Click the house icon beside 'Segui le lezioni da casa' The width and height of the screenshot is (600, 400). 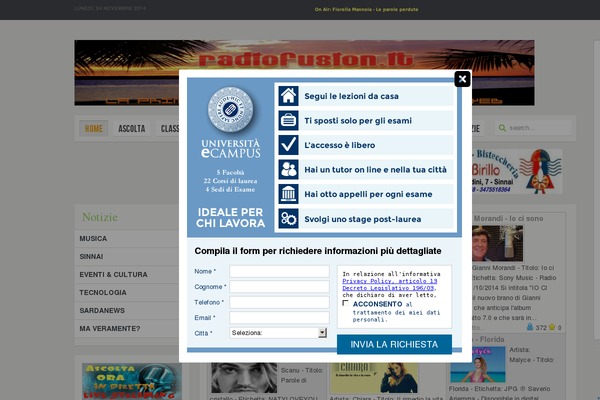coord(289,96)
